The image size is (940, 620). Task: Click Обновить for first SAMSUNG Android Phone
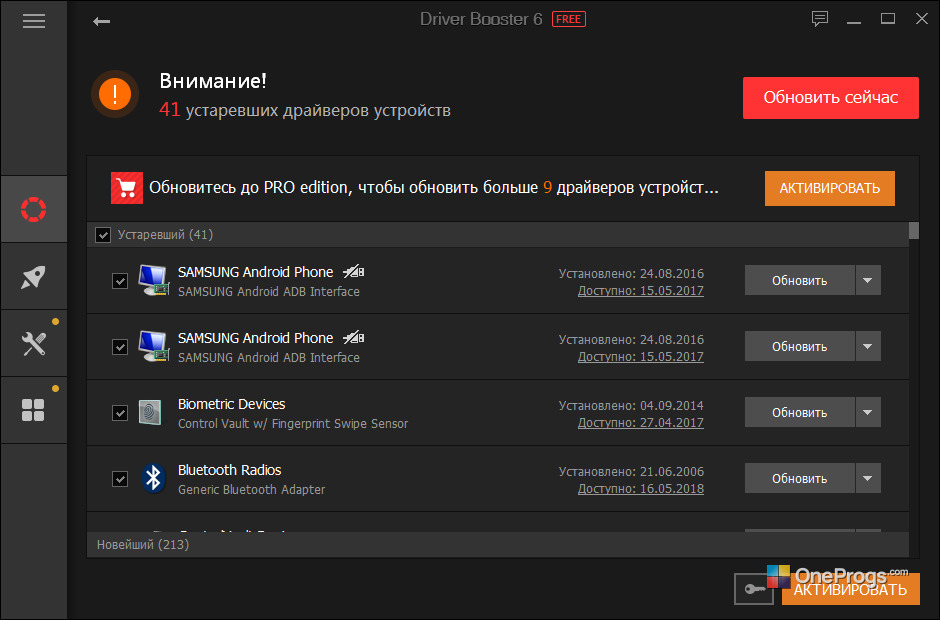[800, 280]
